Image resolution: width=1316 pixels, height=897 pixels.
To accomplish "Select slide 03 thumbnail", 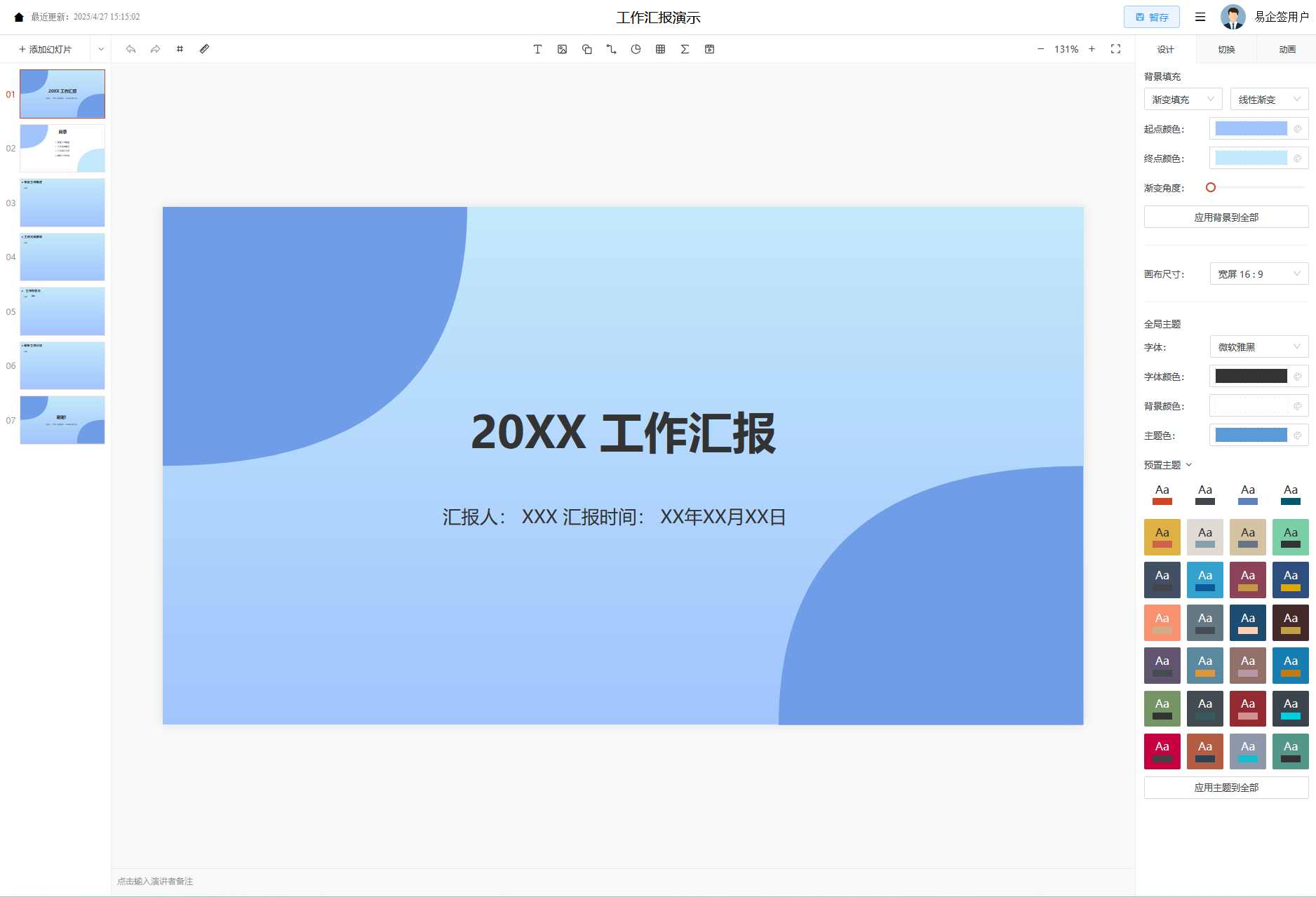I will coord(62,203).
